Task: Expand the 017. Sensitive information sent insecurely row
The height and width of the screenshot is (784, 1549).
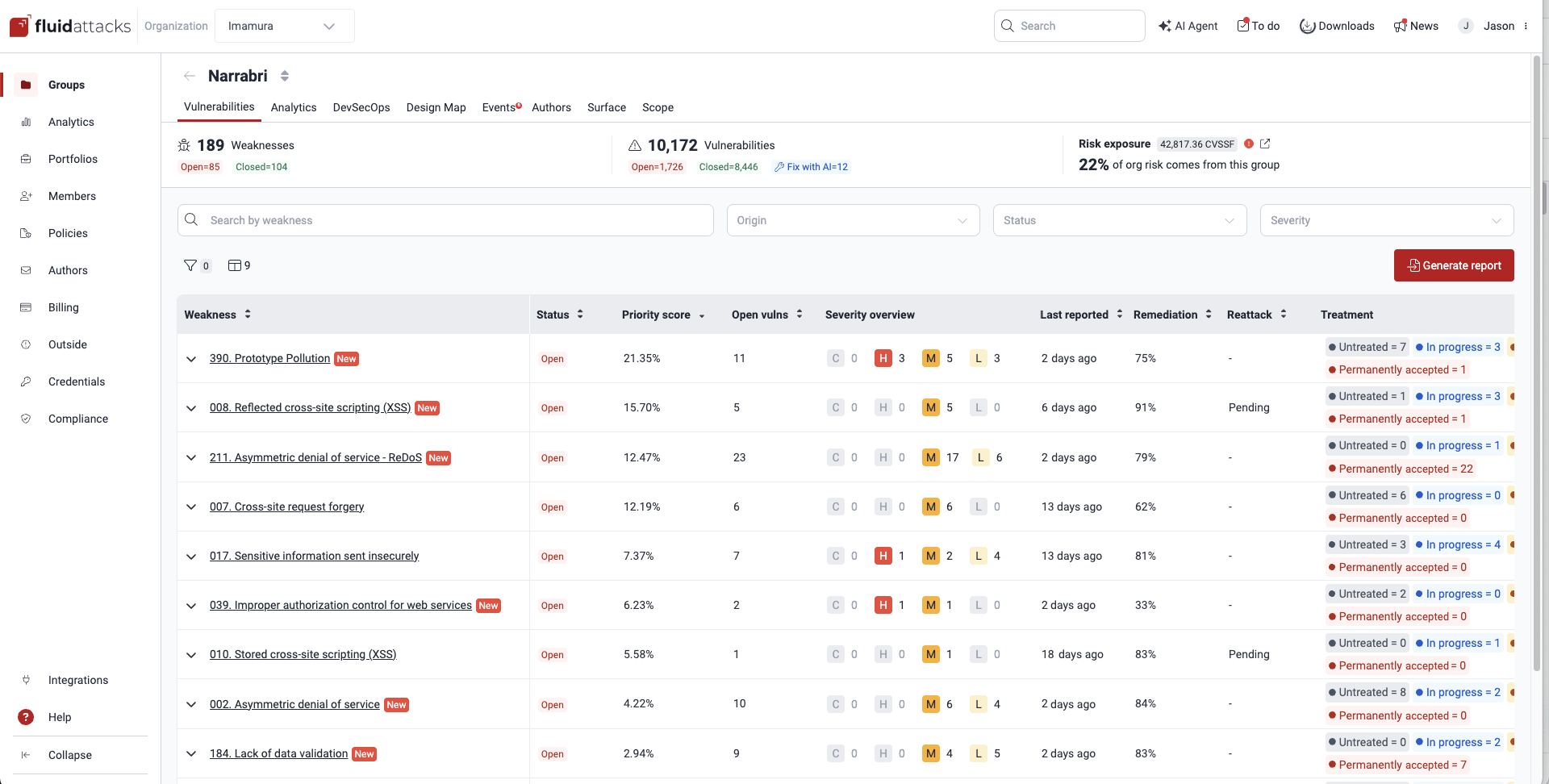Action: pos(191,557)
